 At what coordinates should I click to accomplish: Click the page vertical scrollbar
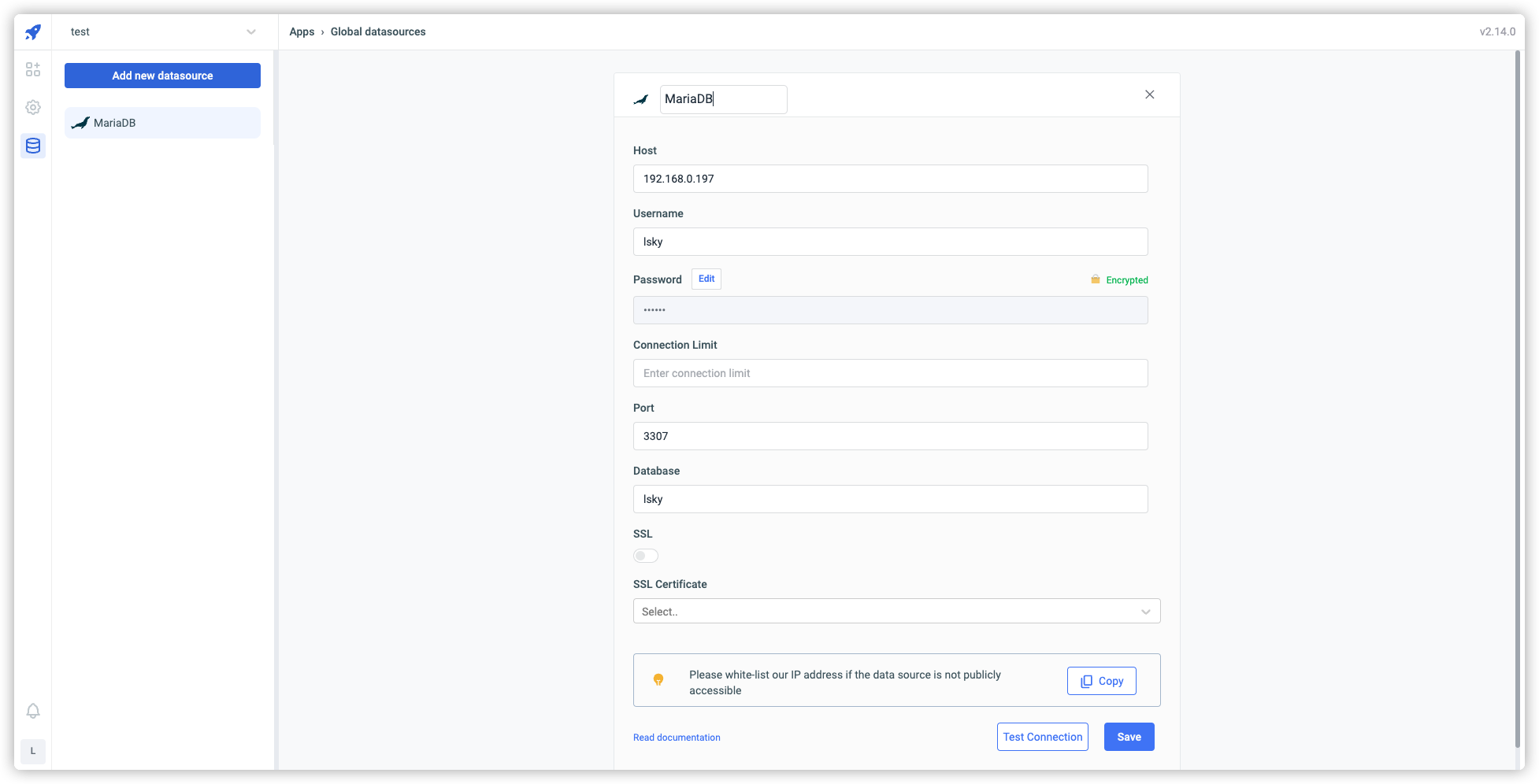coord(1518,399)
